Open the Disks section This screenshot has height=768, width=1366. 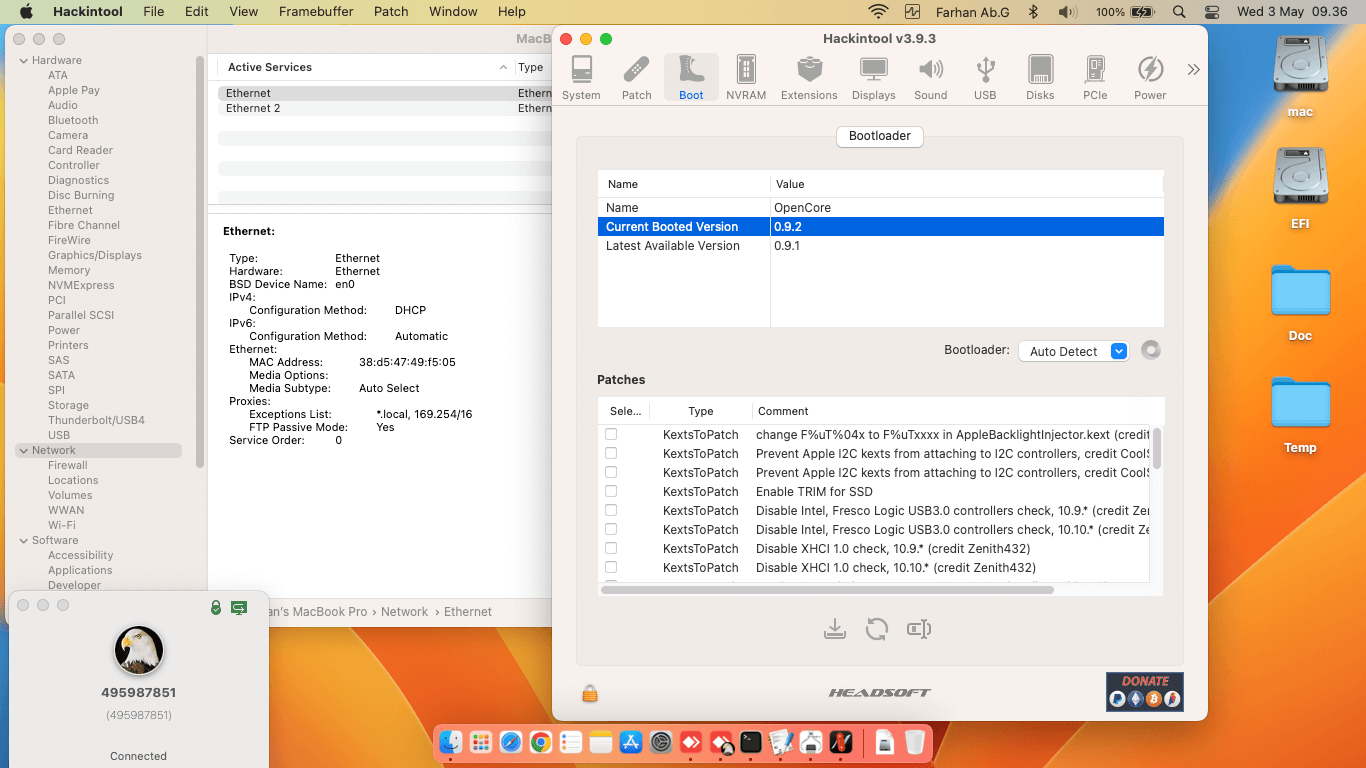tap(1040, 77)
